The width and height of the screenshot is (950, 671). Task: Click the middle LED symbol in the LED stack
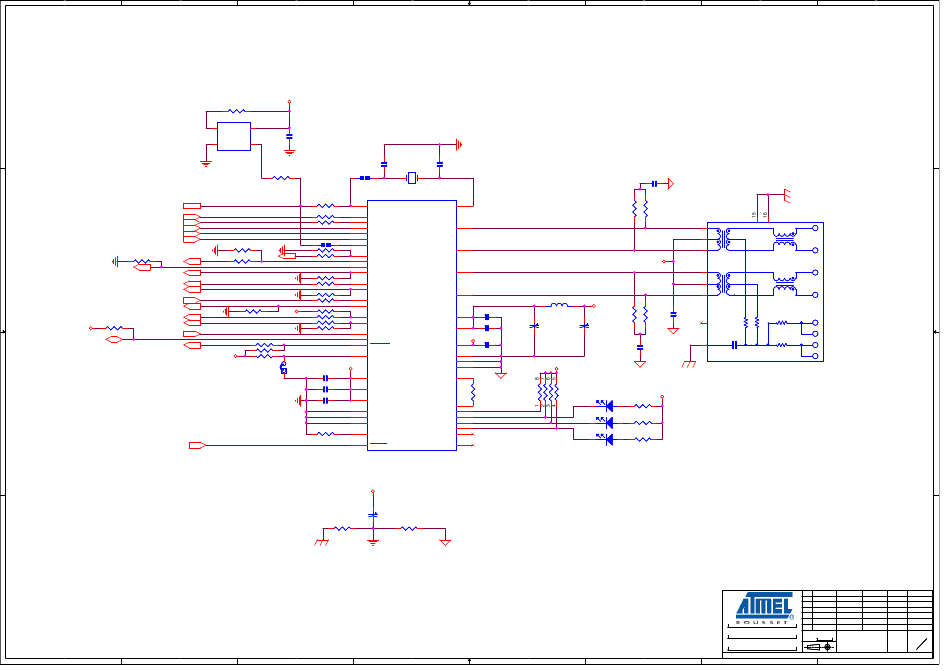point(605,422)
